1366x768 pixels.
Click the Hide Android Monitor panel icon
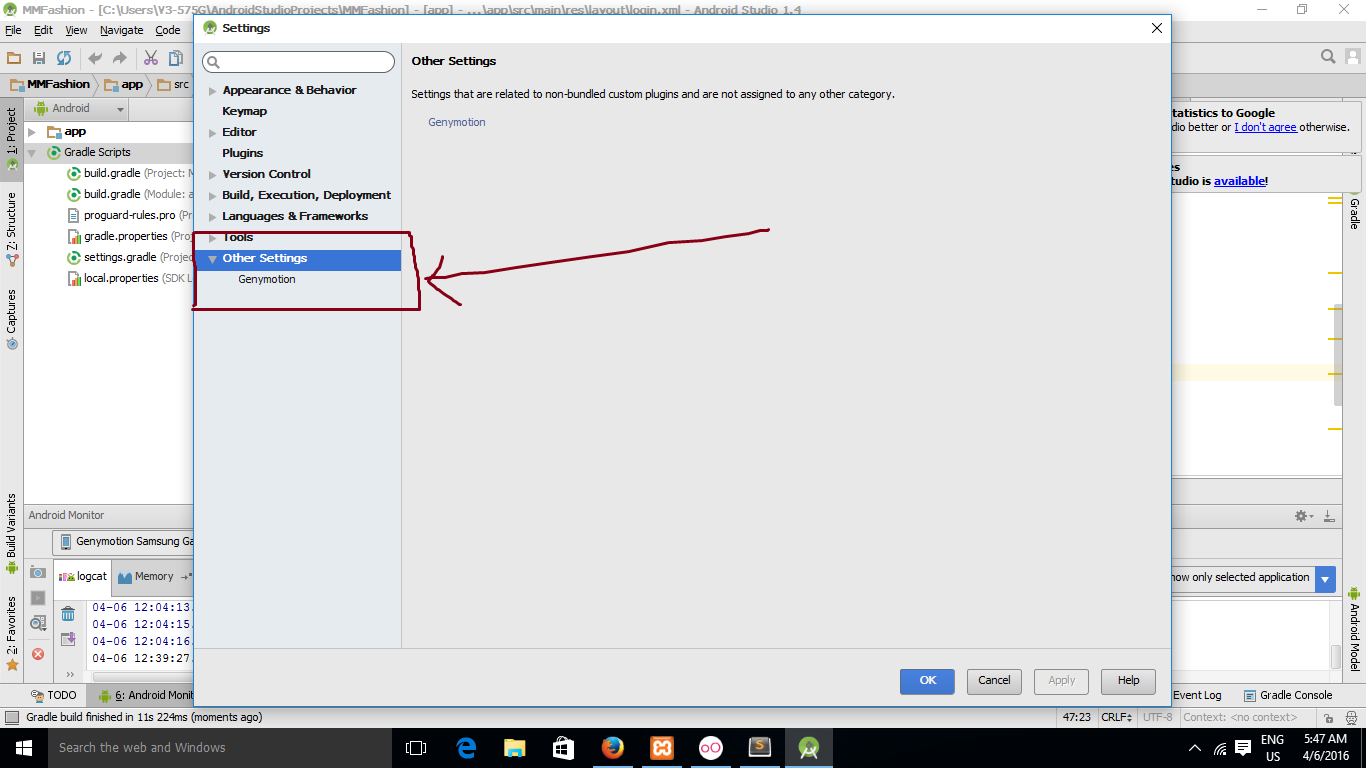1329,516
